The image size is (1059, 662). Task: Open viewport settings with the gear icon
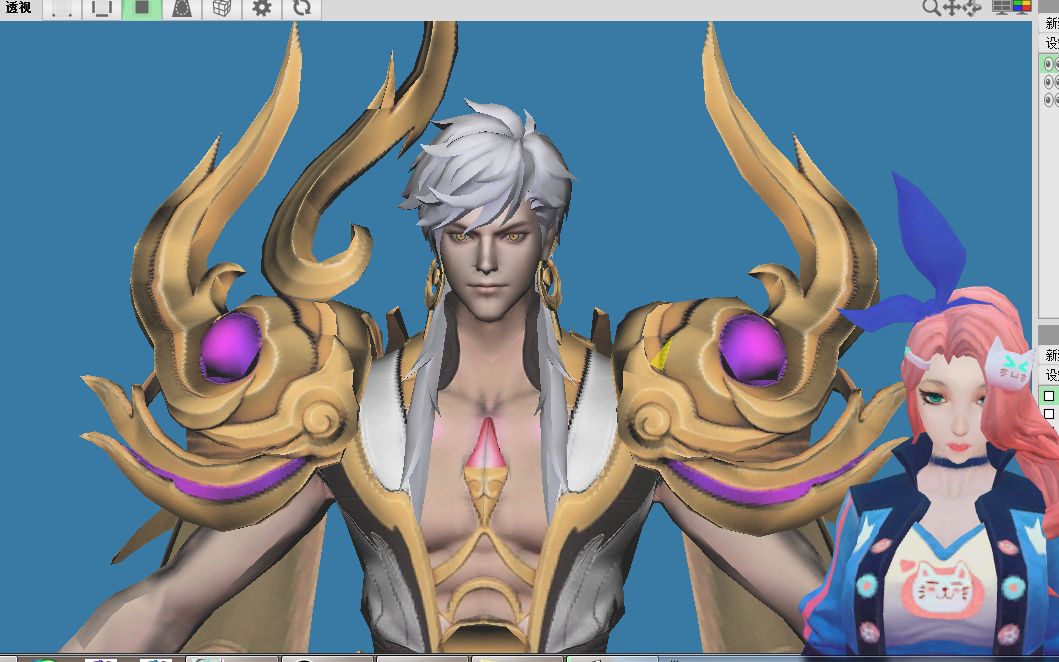261,9
